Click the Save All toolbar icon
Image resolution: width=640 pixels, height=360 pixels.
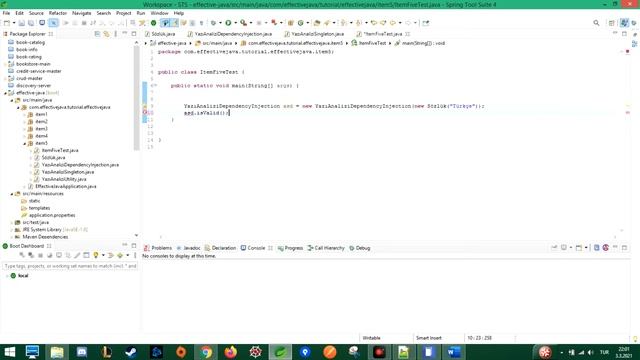click(x=31, y=23)
